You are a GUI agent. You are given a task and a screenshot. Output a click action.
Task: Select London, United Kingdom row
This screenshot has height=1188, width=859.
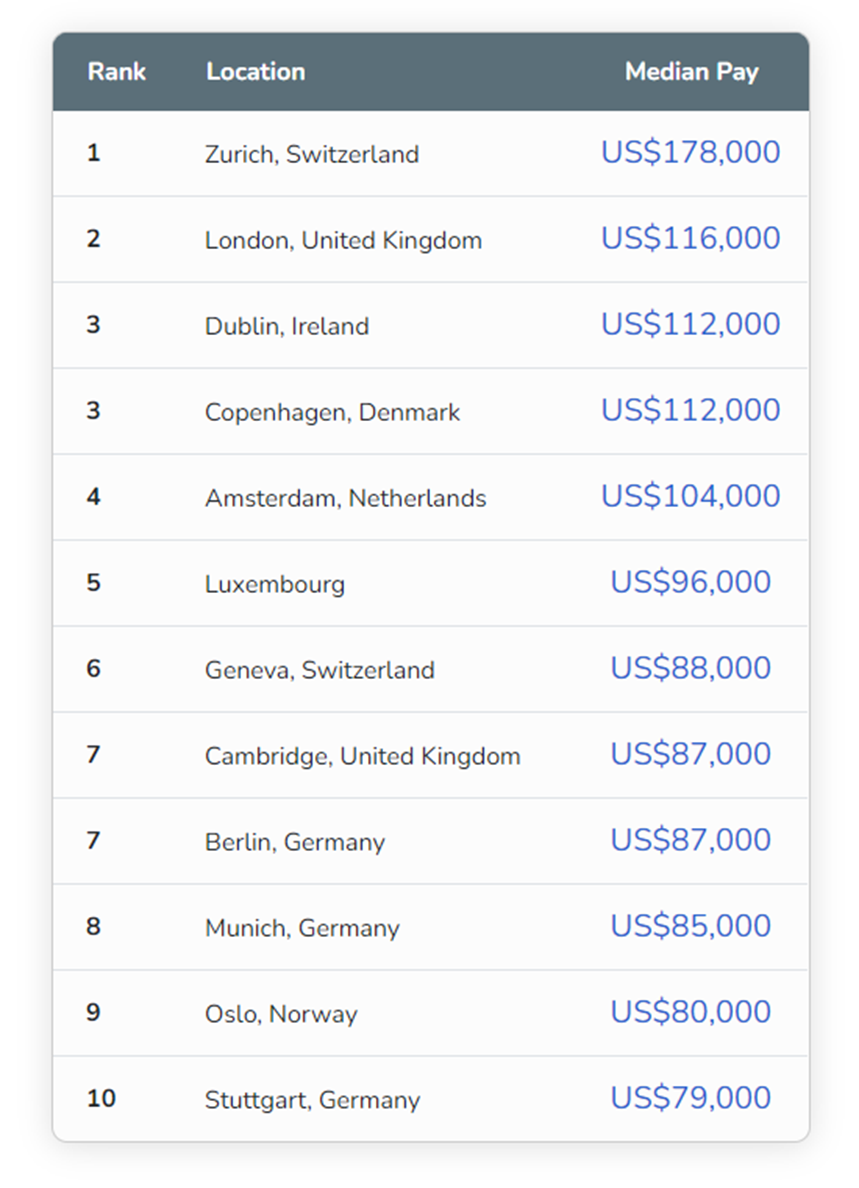click(x=343, y=240)
